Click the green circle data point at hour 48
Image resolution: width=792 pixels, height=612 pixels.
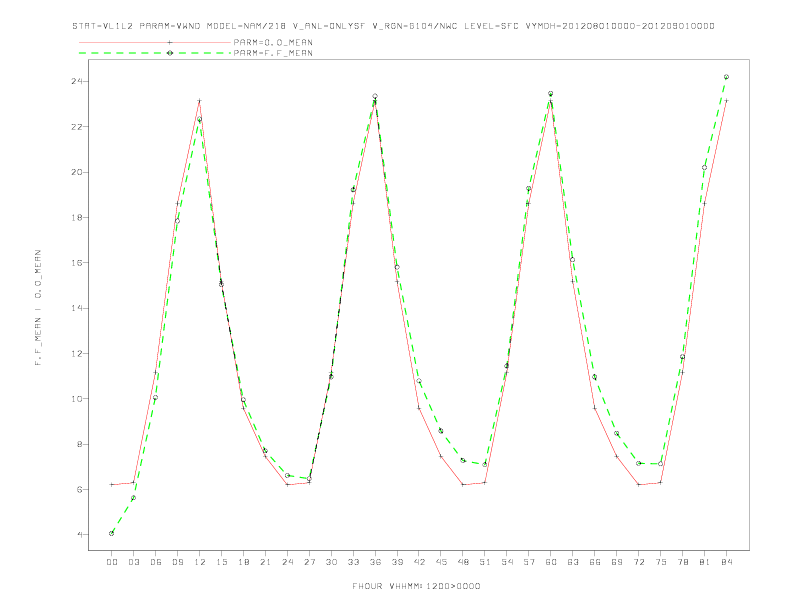pyautogui.click(x=463, y=461)
